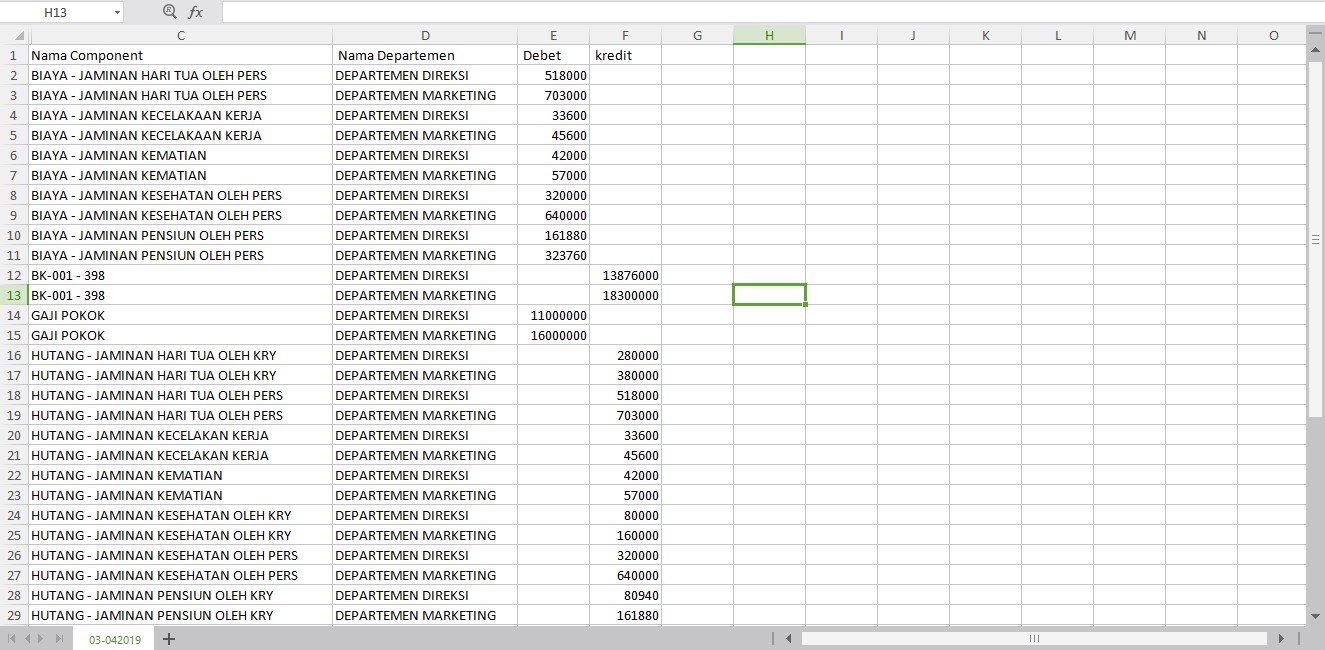This screenshot has width=1325, height=650.
Task: Open the Name Box dropdown arrow
Action: (x=117, y=13)
